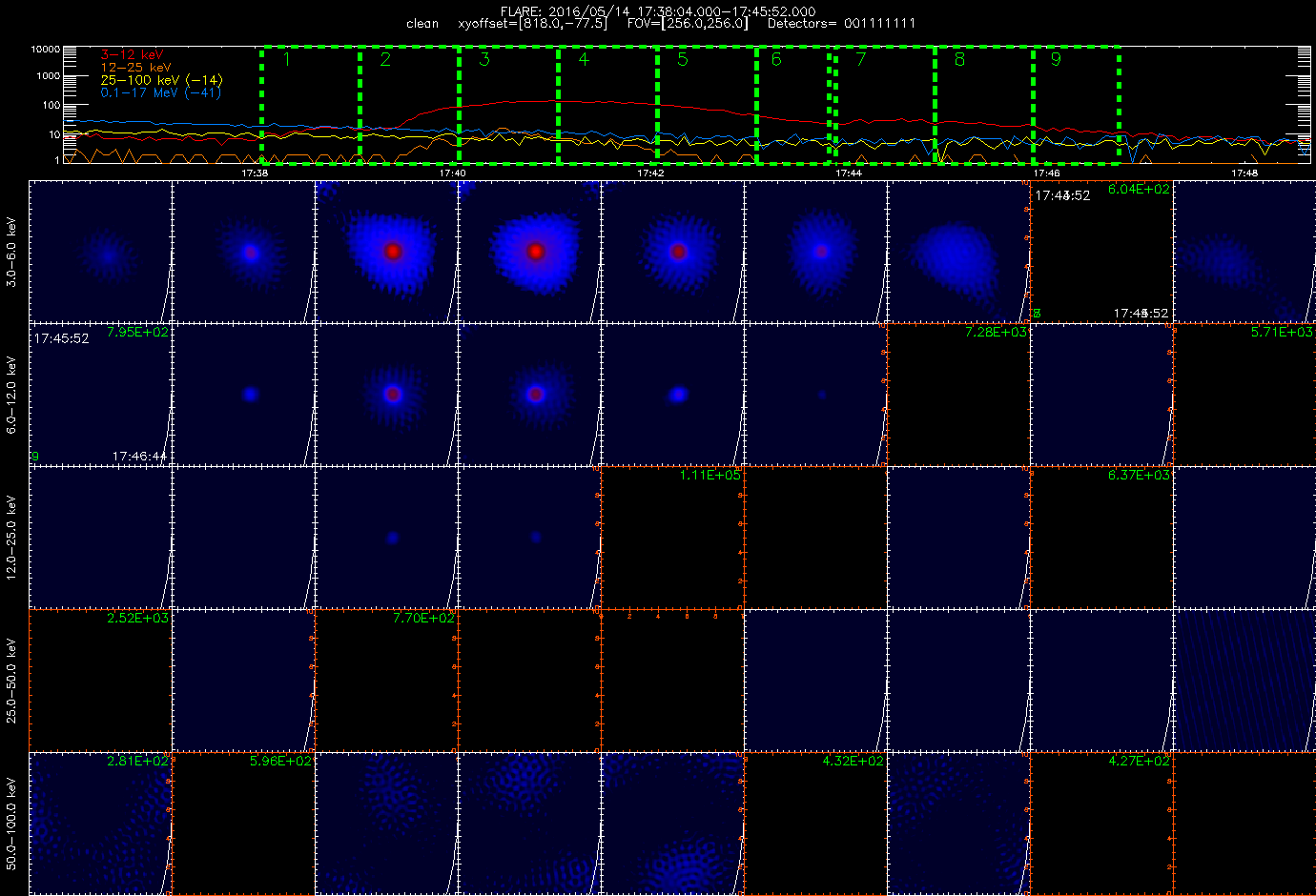
Task: Click the 6.04E+02 value label
Action: pos(1139,190)
